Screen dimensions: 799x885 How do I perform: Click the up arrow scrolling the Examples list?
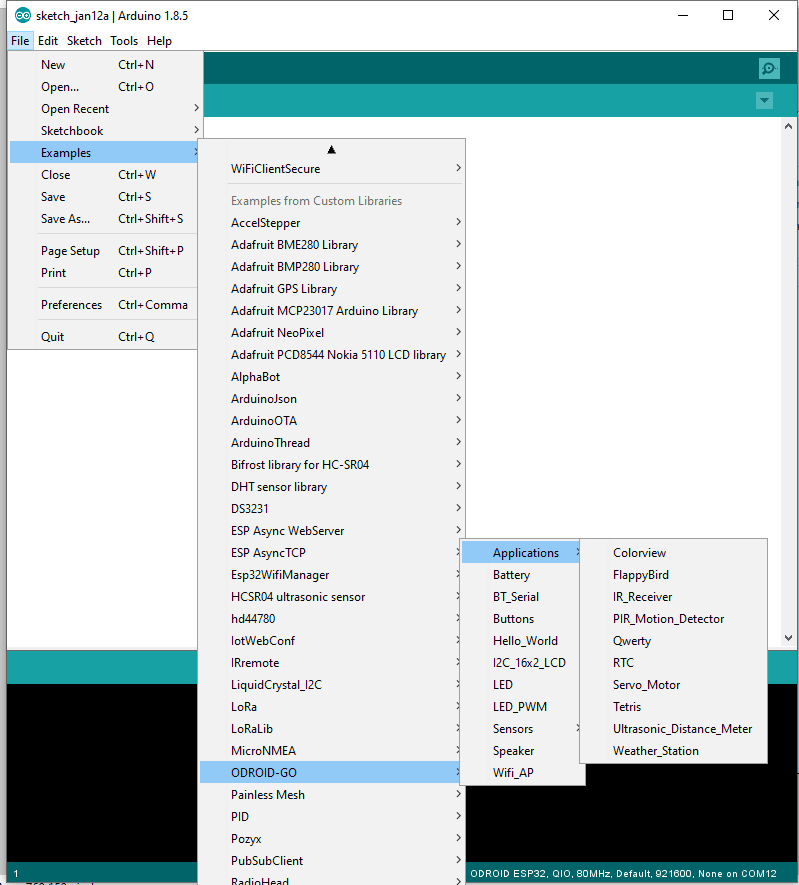331,150
